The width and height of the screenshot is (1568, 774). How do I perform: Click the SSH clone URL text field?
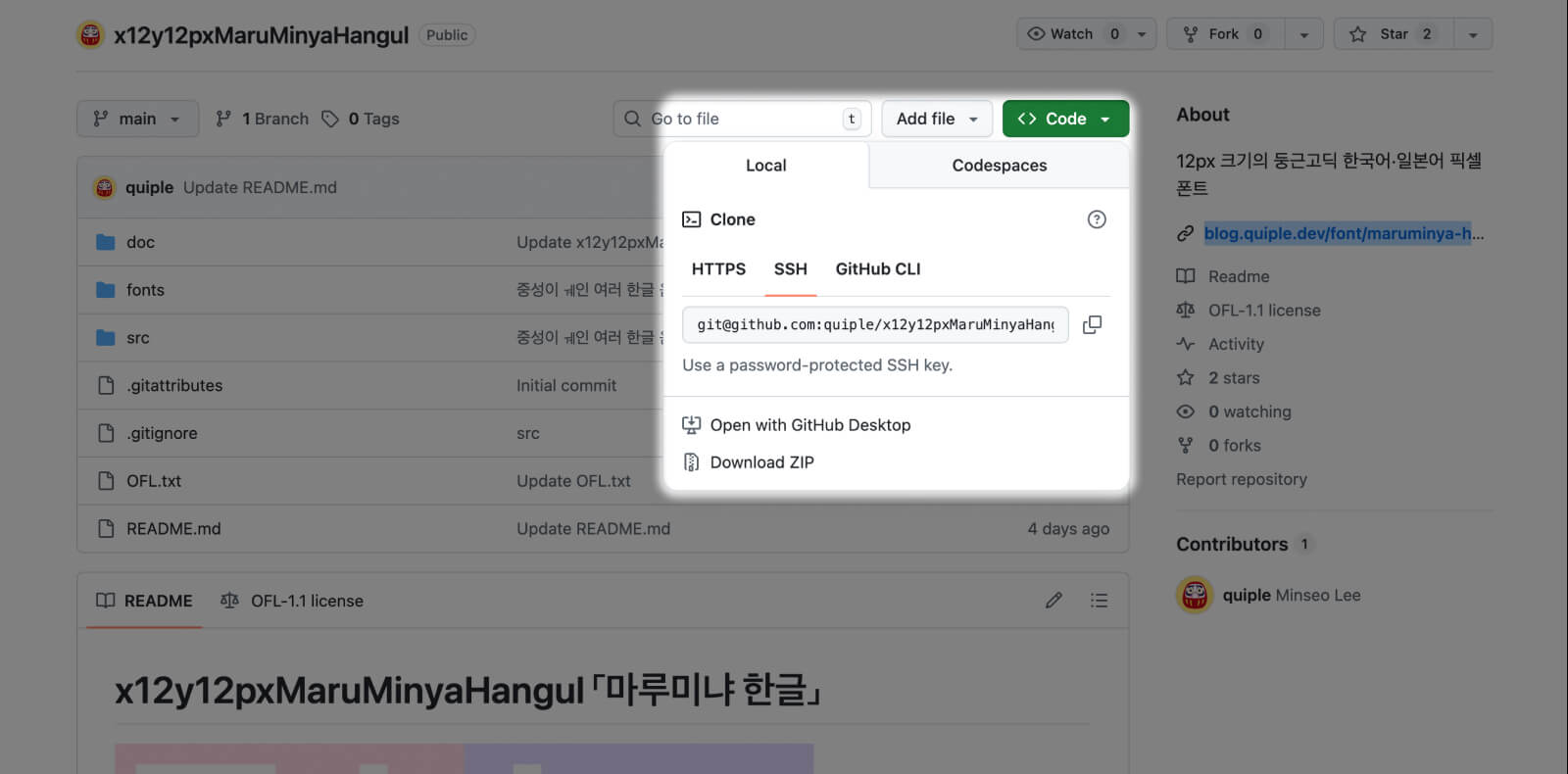tap(875, 324)
